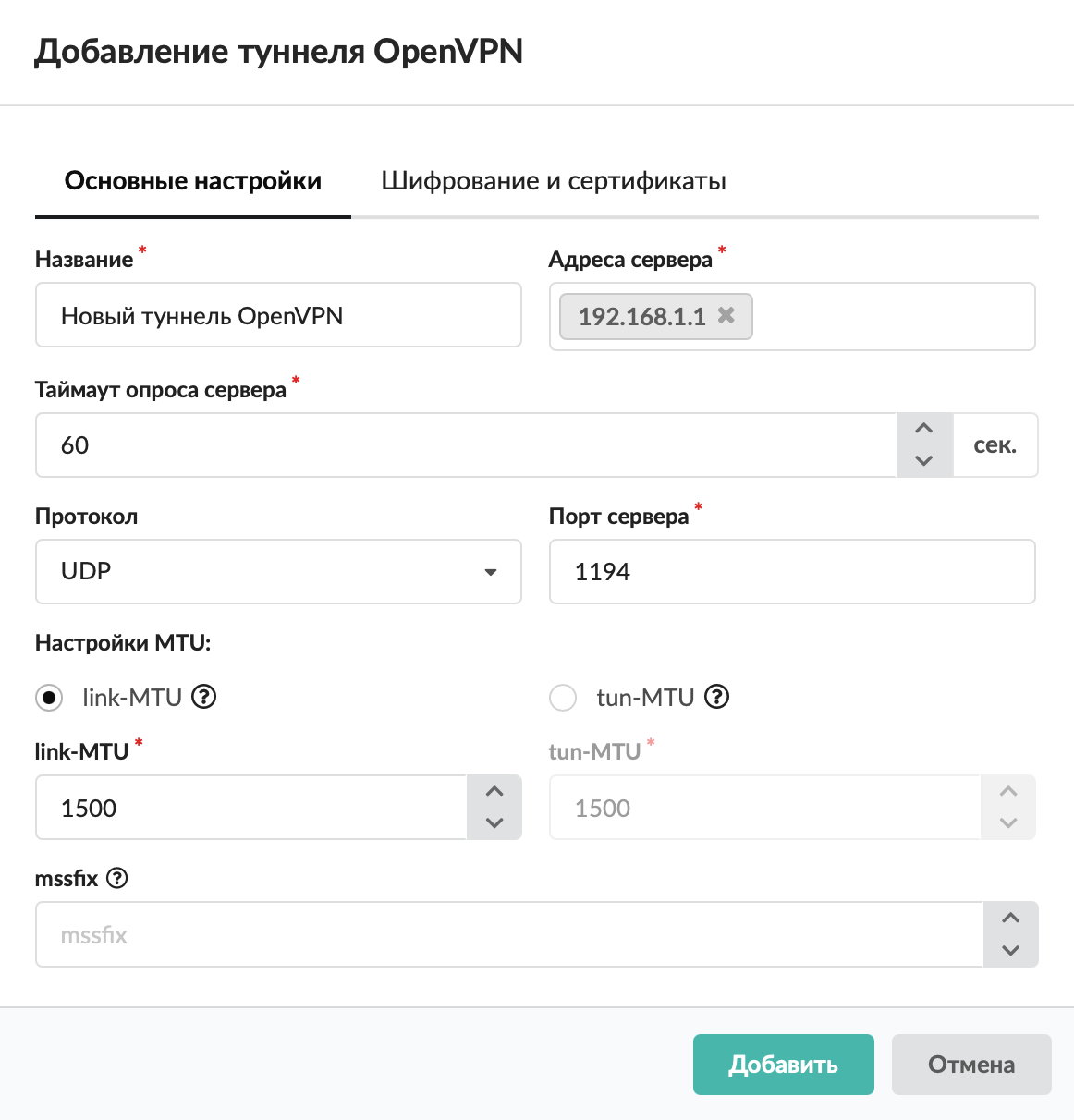
Task: Focus the Название text field
Action: 278,315
